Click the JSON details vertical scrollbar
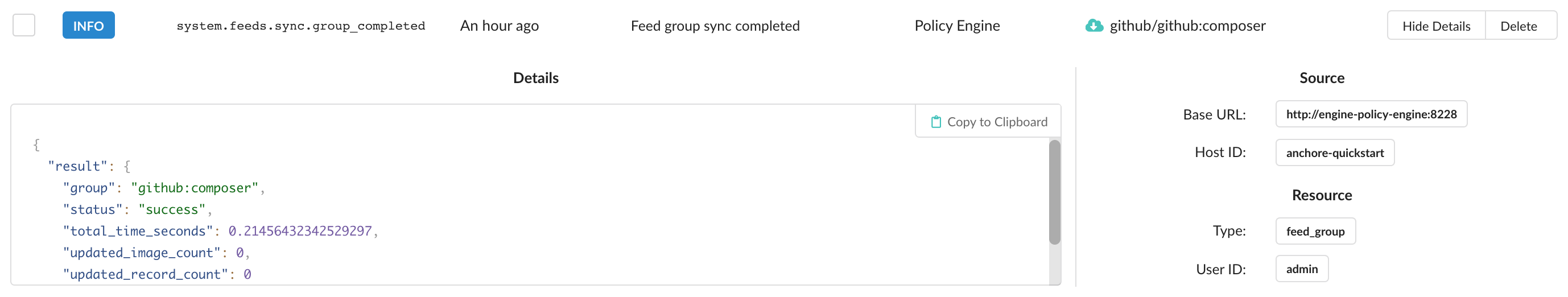 [1054, 192]
